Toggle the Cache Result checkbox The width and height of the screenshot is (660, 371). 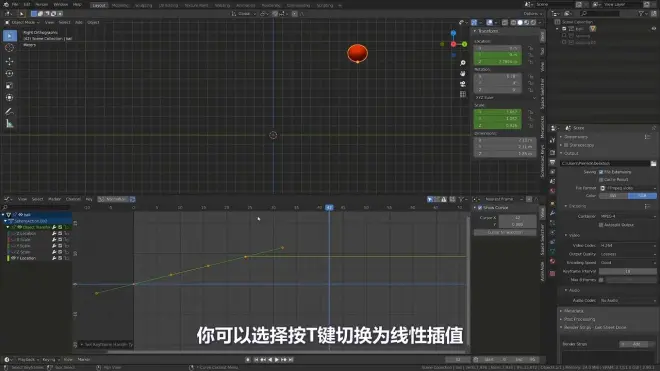(x=601, y=180)
